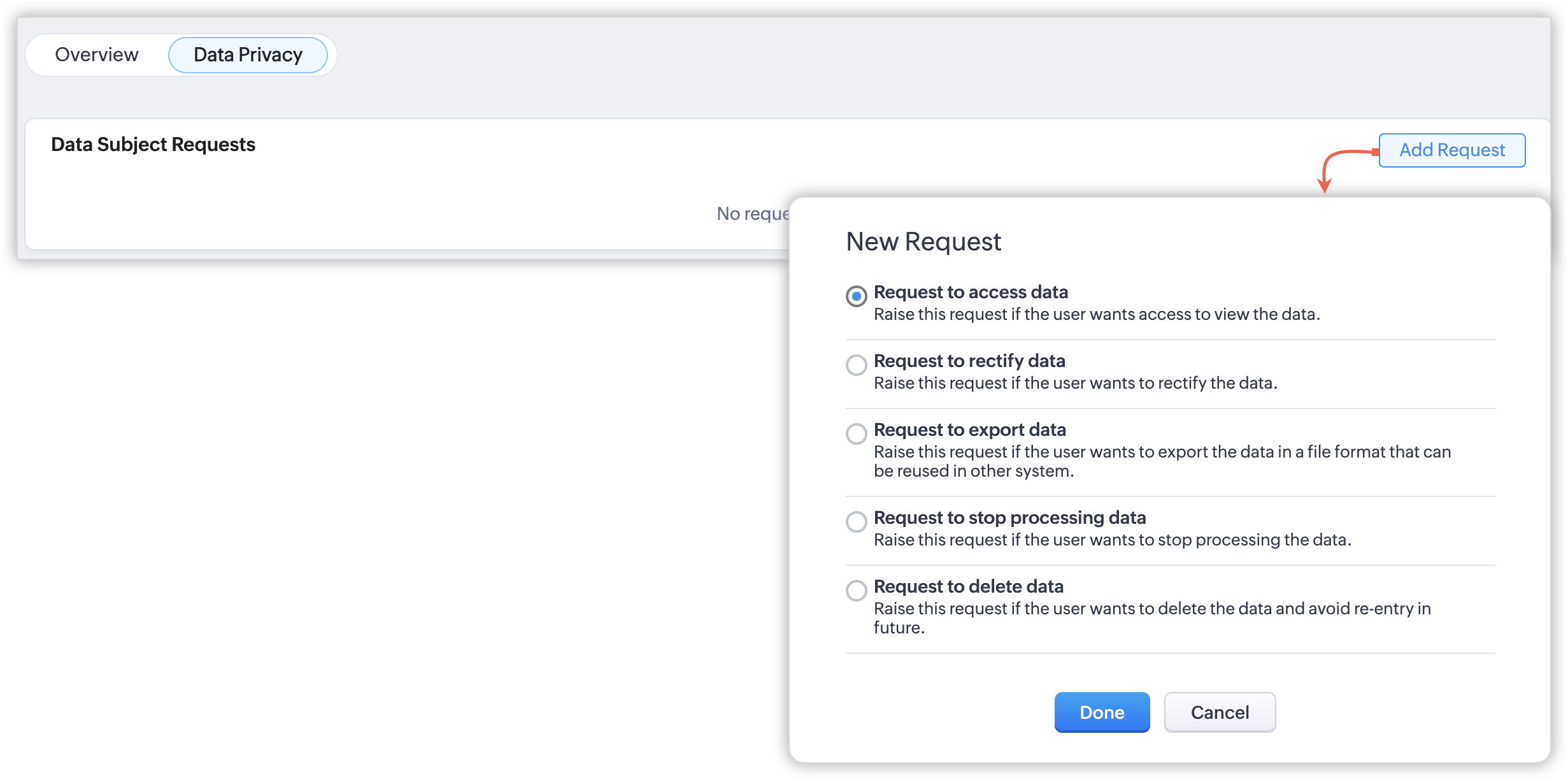Select the Request to access data radio button
This screenshot has height=780, width=1568.
pyautogui.click(x=856, y=296)
